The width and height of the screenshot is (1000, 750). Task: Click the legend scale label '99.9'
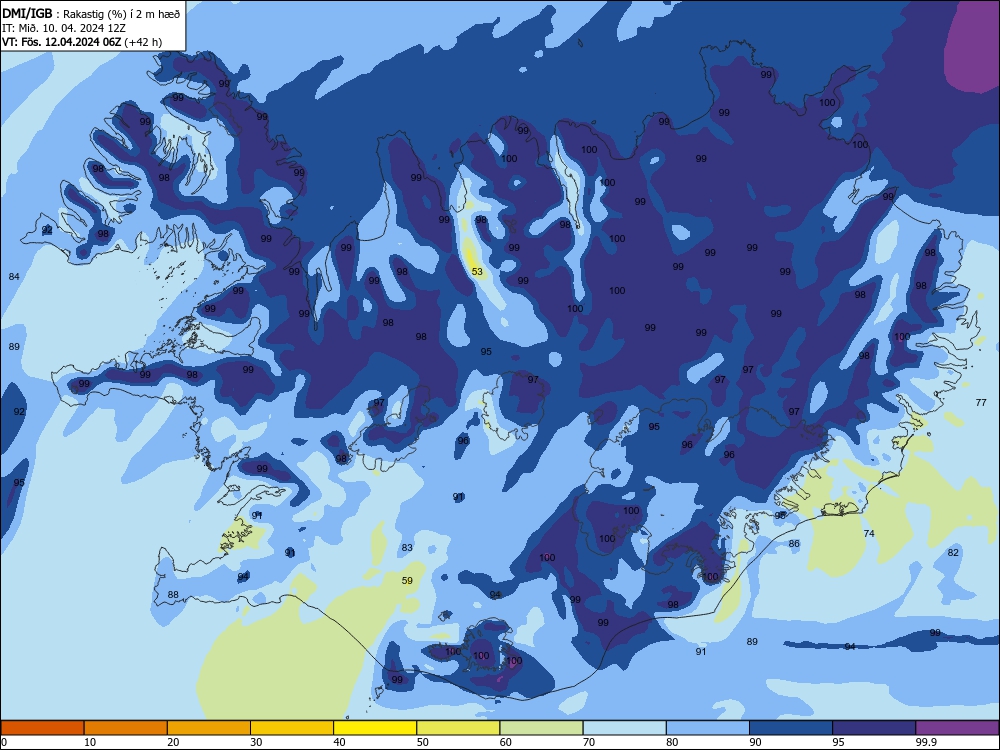point(926,742)
